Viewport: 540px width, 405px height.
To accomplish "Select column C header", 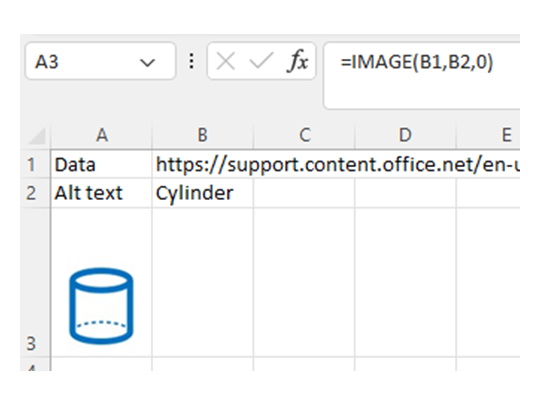I will pos(304,135).
